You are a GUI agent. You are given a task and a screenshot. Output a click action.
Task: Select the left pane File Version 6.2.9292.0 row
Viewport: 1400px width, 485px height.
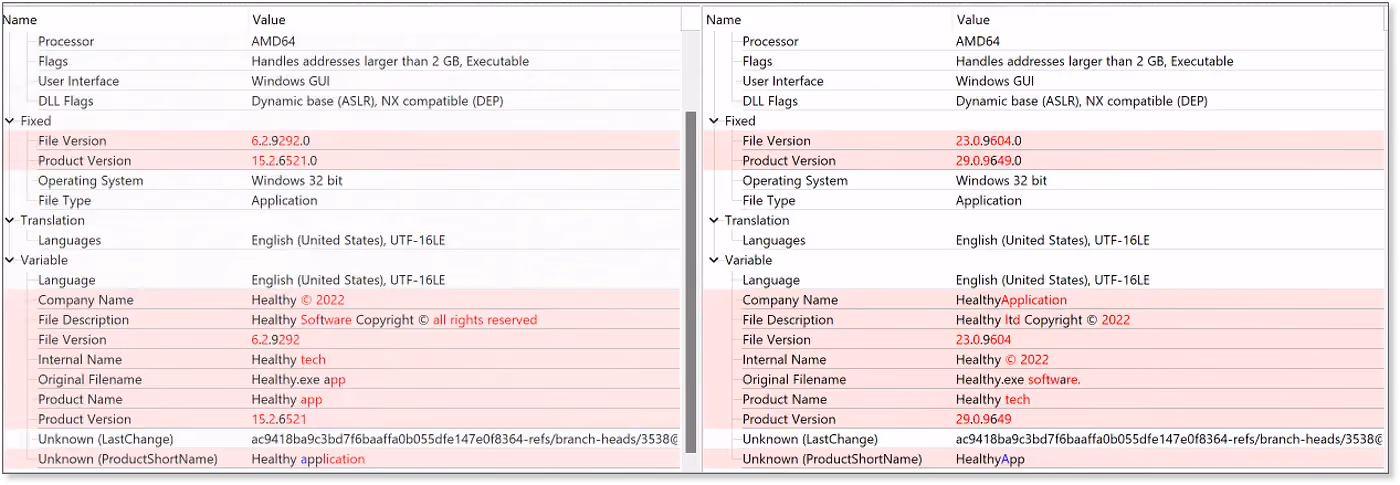click(342, 141)
